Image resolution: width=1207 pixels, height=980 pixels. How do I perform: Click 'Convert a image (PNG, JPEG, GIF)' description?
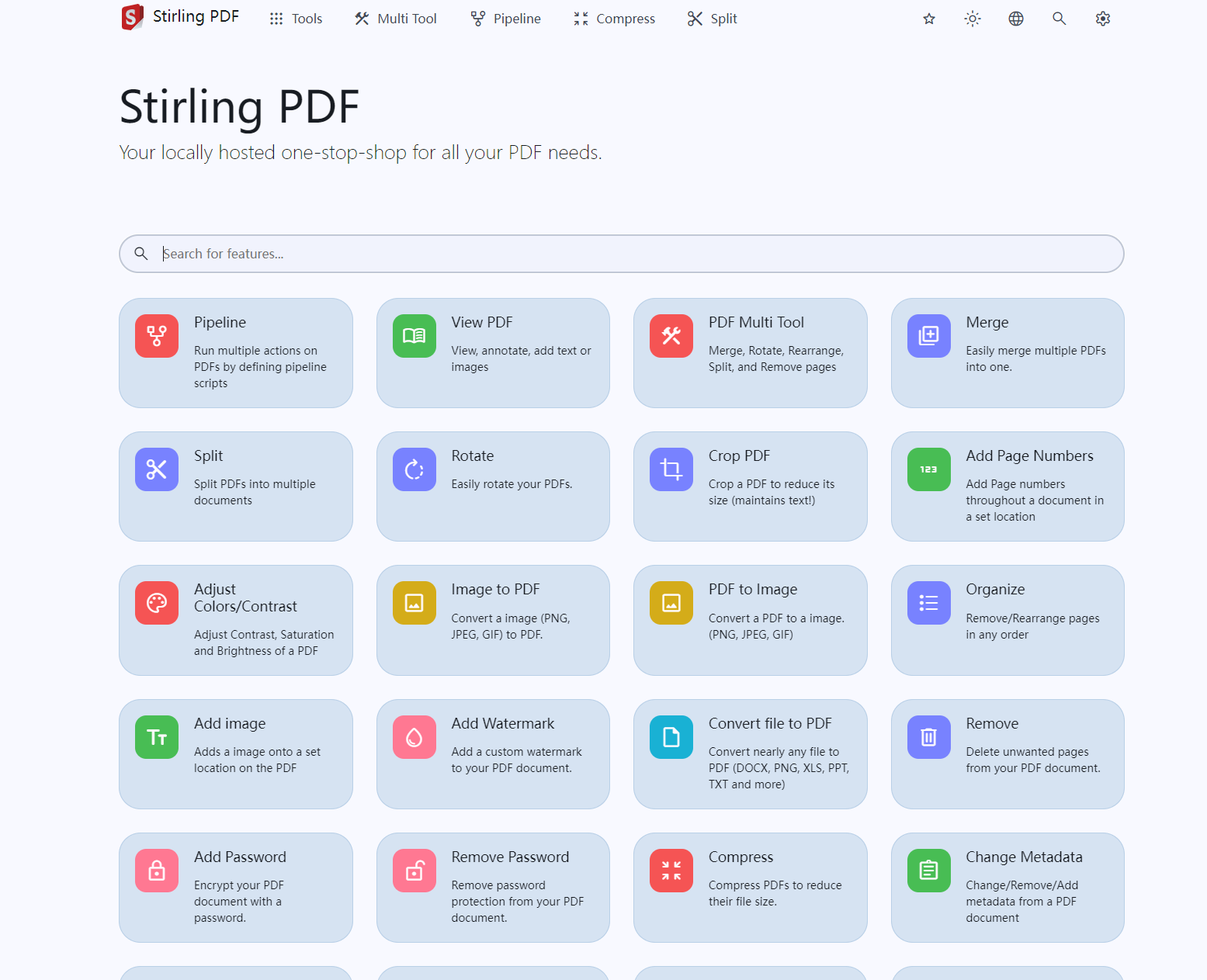point(511,626)
